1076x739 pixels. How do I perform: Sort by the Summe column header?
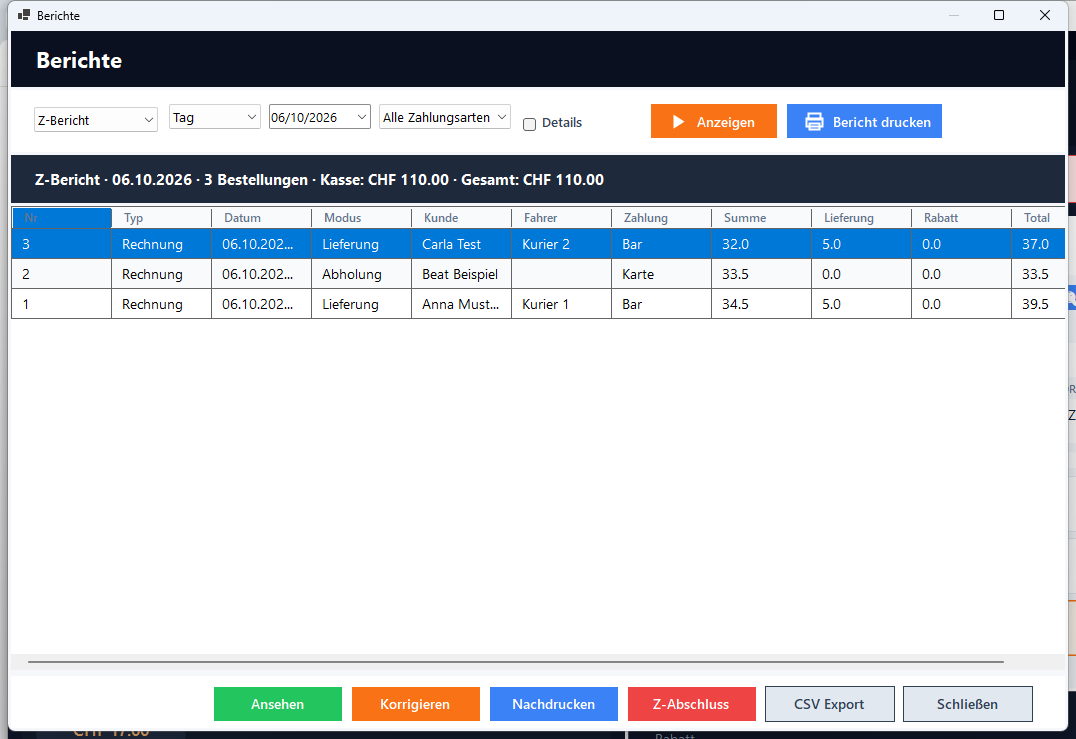[762, 218]
